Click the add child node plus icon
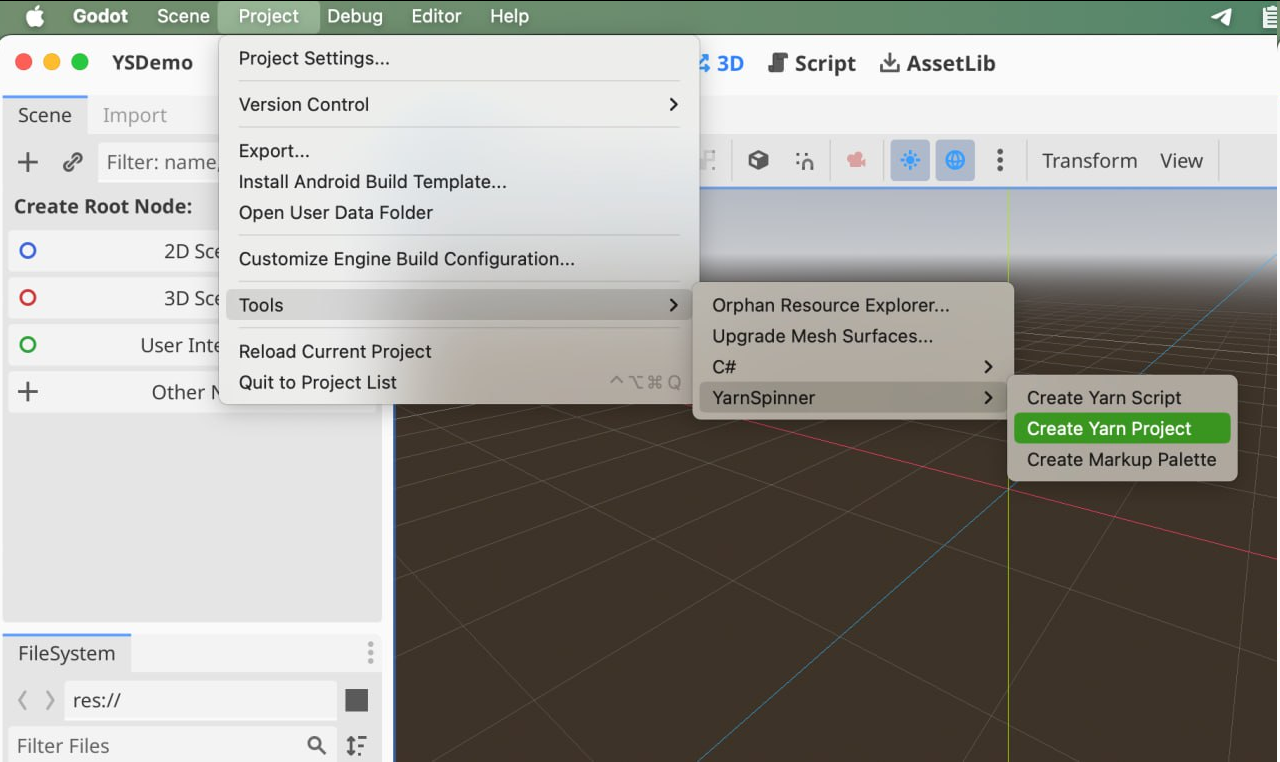 [28, 162]
